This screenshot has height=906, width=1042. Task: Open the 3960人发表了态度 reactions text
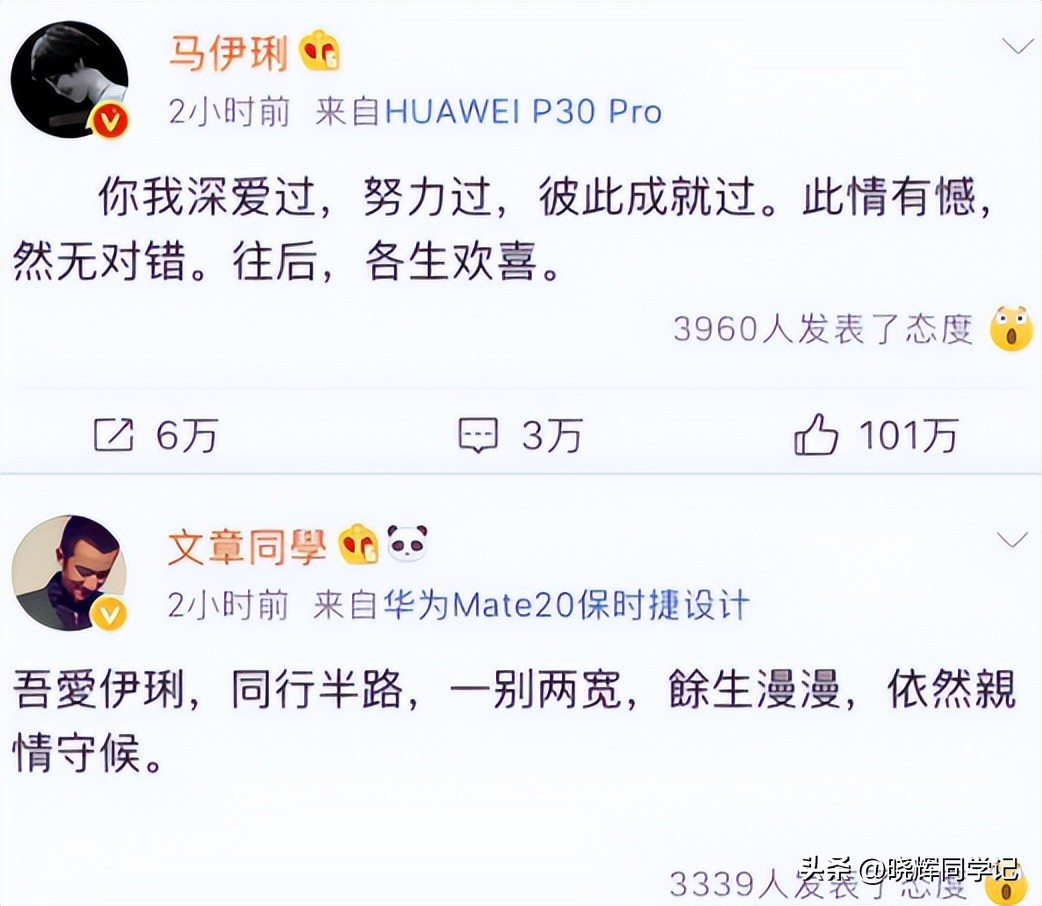(x=823, y=328)
